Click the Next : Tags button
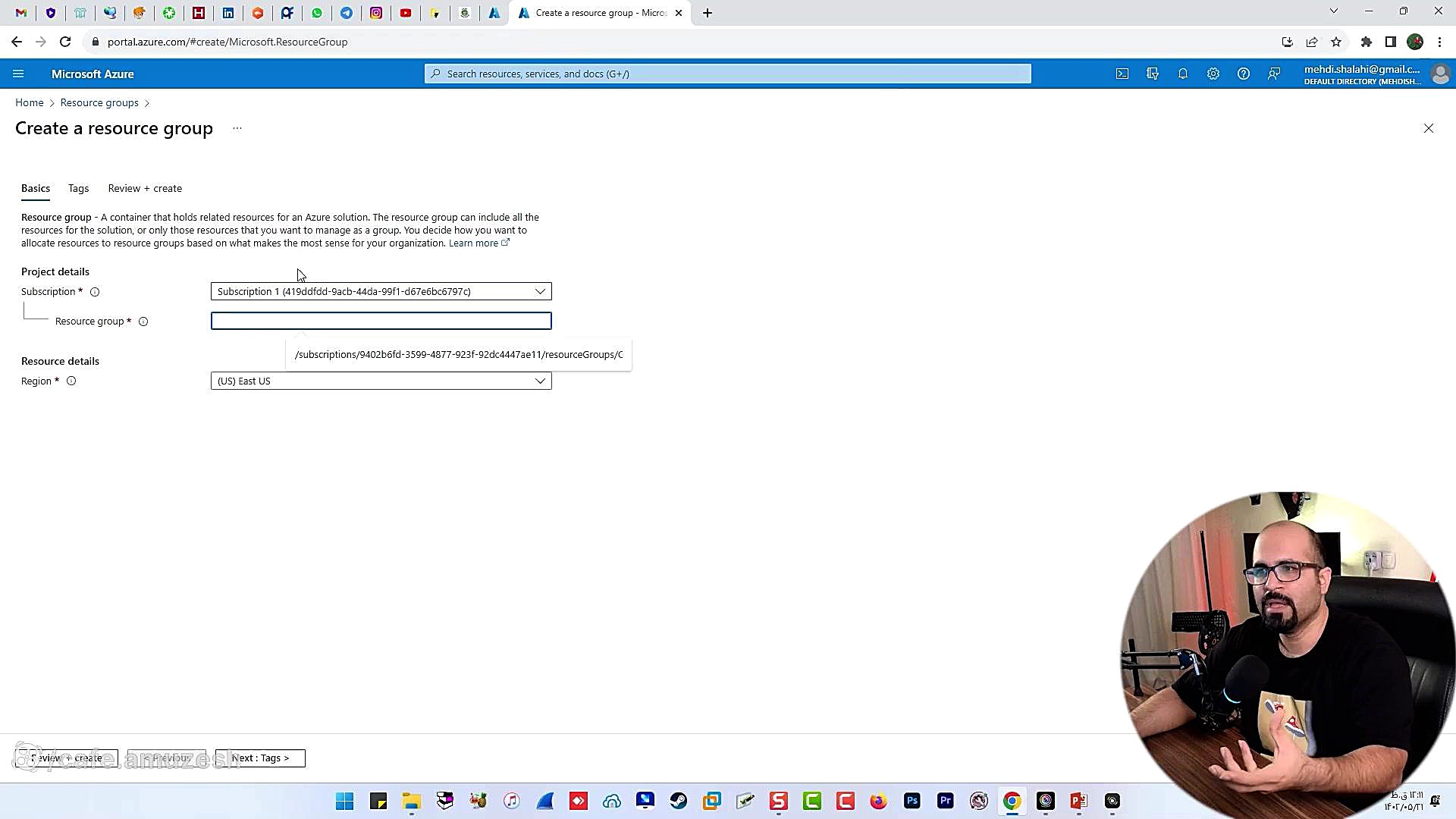The height and width of the screenshot is (819, 1456). tap(260, 758)
